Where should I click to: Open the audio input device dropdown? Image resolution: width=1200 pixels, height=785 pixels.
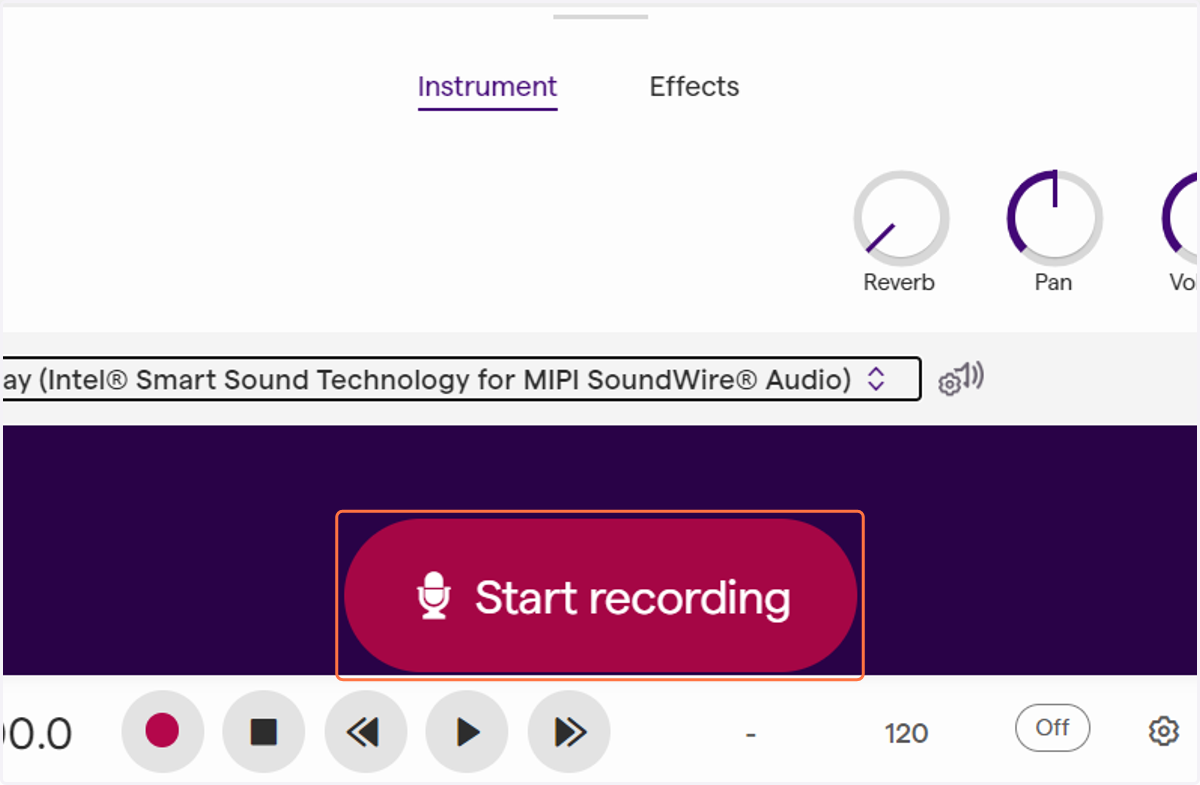click(x=461, y=379)
